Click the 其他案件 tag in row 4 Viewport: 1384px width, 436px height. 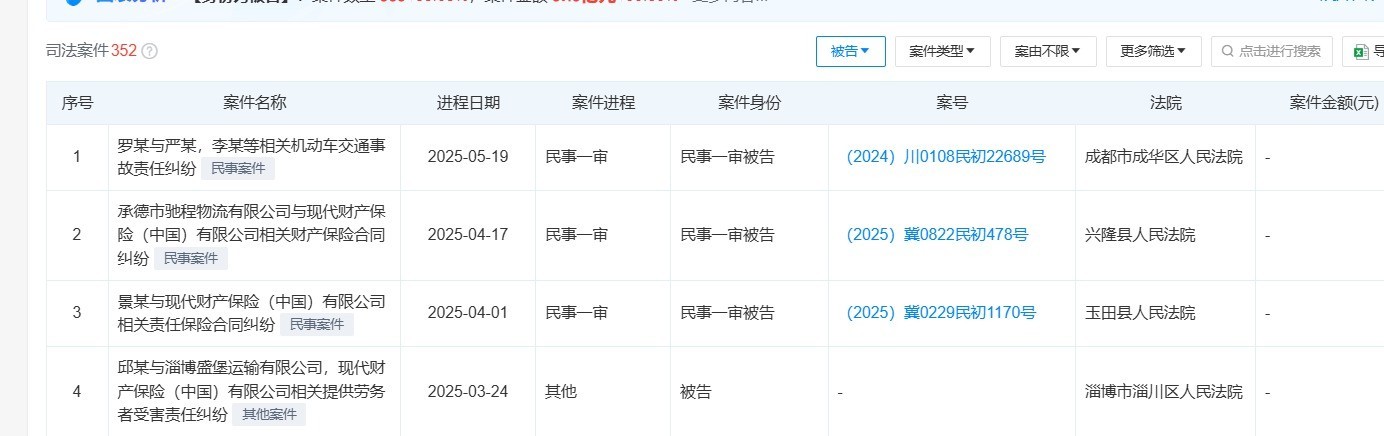(x=268, y=414)
